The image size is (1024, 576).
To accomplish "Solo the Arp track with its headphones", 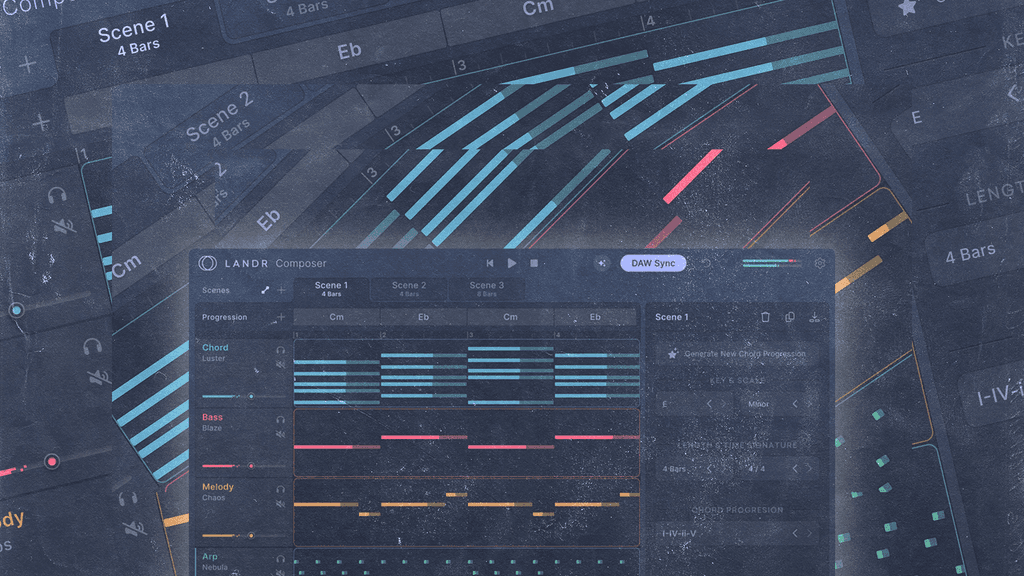I will click(281, 559).
